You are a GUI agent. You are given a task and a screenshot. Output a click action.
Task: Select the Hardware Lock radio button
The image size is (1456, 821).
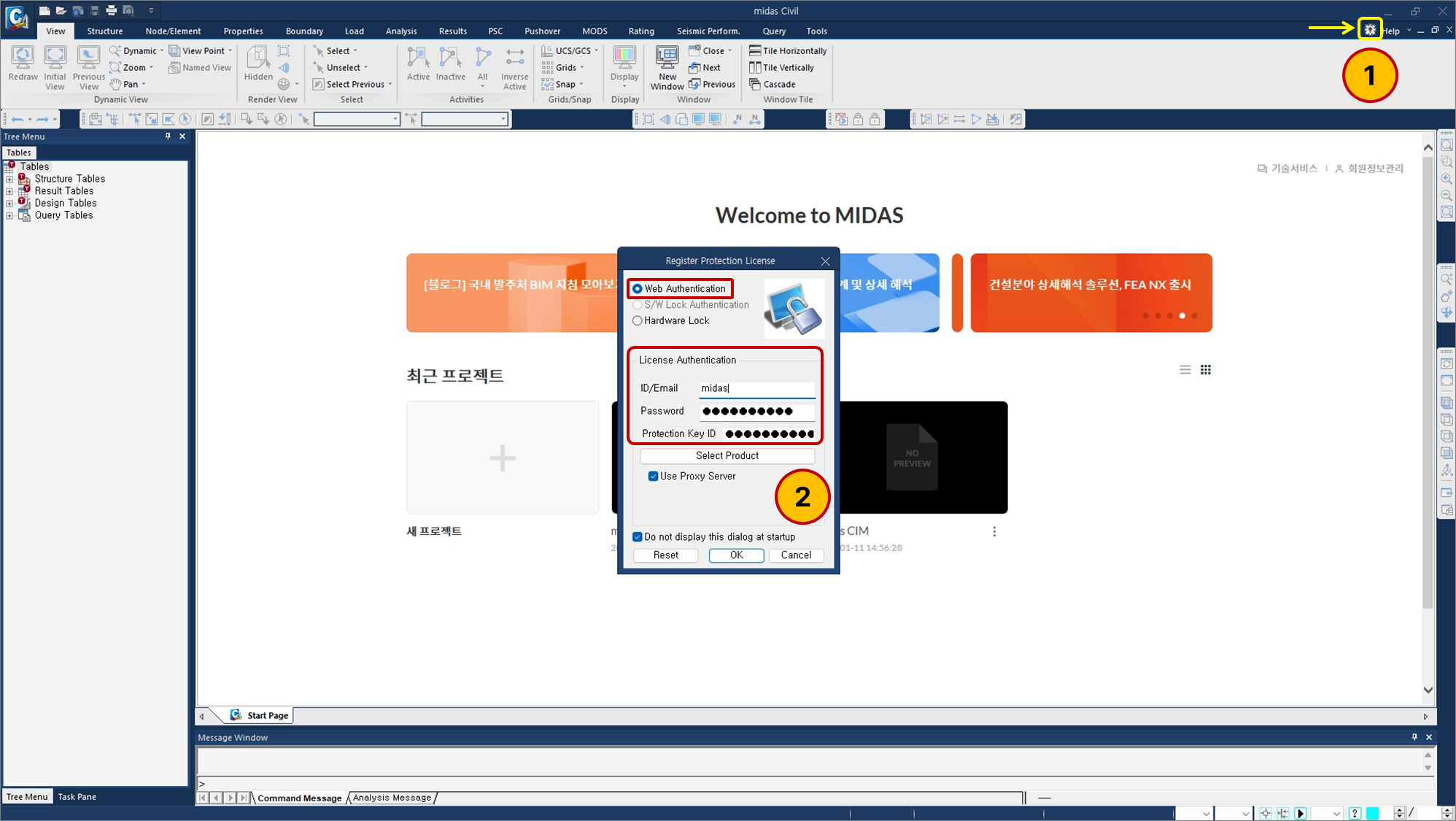click(638, 321)
